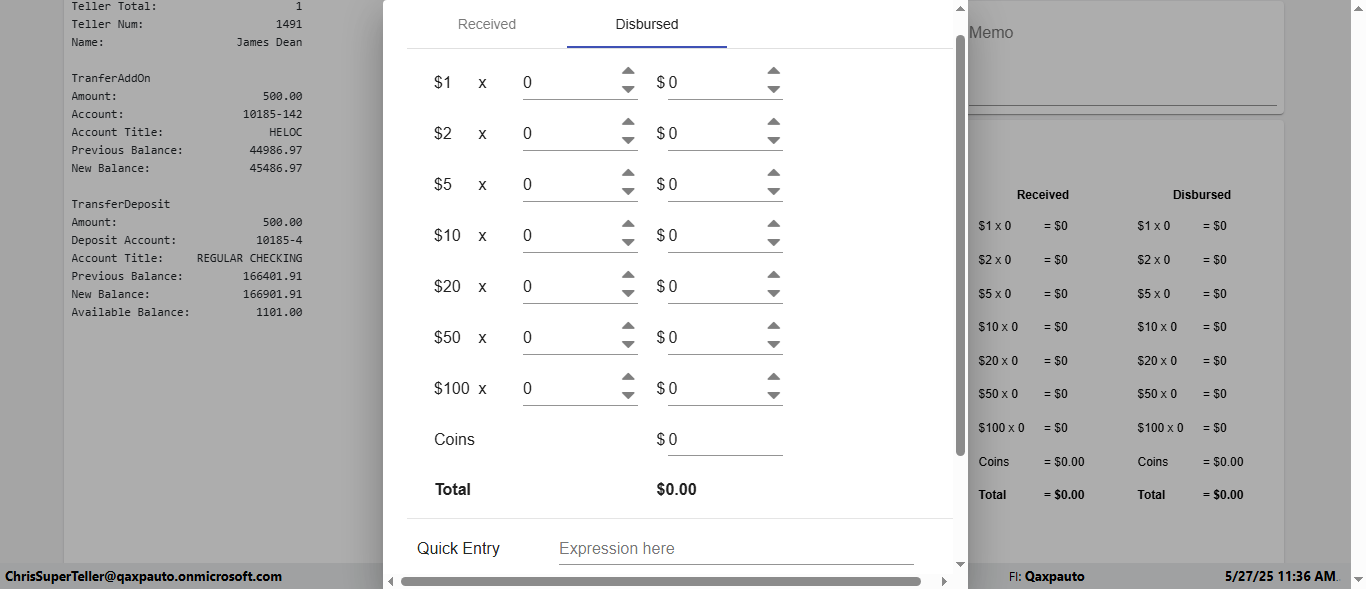Decrease the $100 dollar amount
This screenshot has height=589, width=1366.
(773, 396)
